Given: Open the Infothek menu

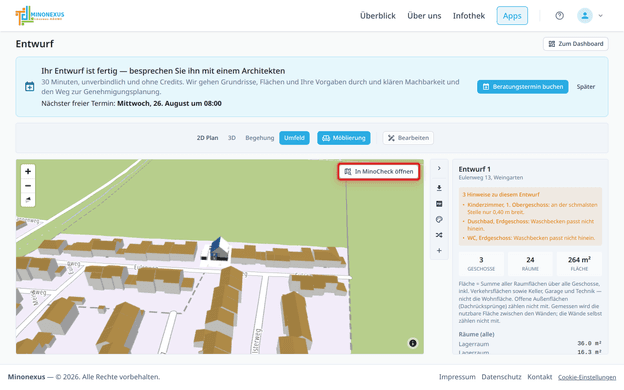Looking at the screenshot, I should point(469,16).
